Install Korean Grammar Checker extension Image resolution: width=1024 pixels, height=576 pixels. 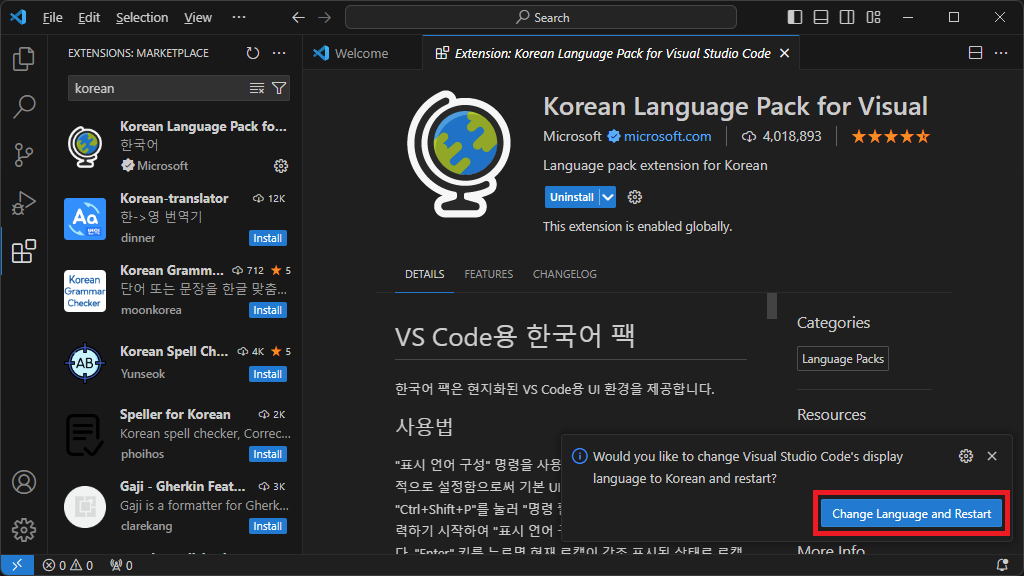tap(268, 310)
